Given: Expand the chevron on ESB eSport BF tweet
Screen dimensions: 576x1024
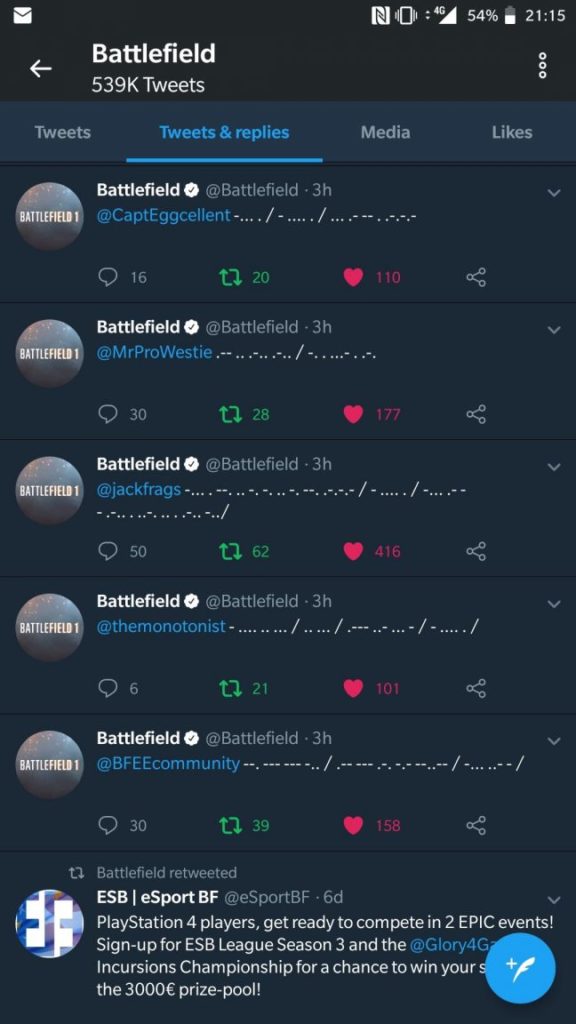Looking at the screenshot, I should coord(554,900).
